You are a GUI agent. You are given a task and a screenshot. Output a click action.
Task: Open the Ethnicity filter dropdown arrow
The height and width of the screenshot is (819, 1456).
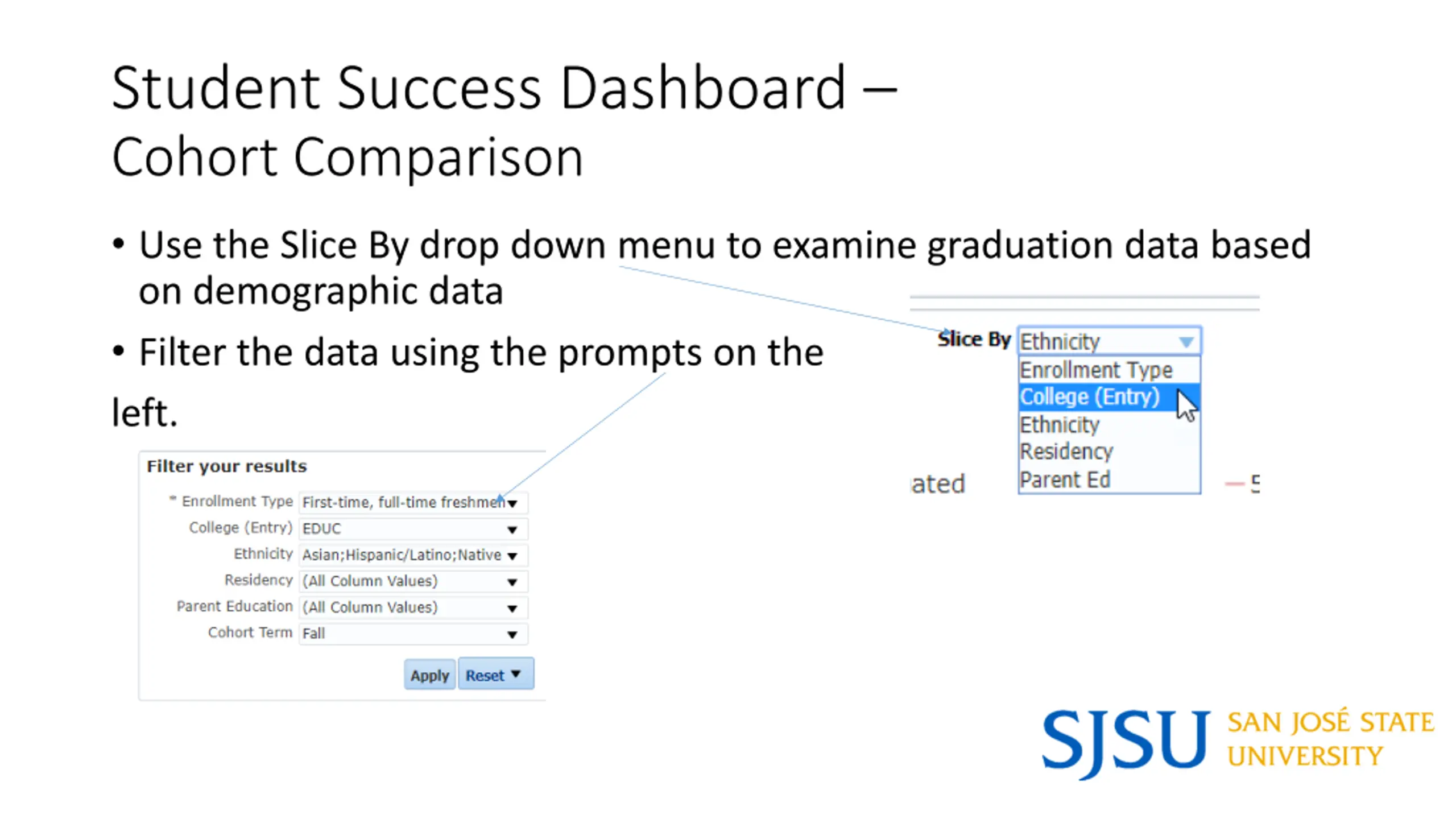512,556
